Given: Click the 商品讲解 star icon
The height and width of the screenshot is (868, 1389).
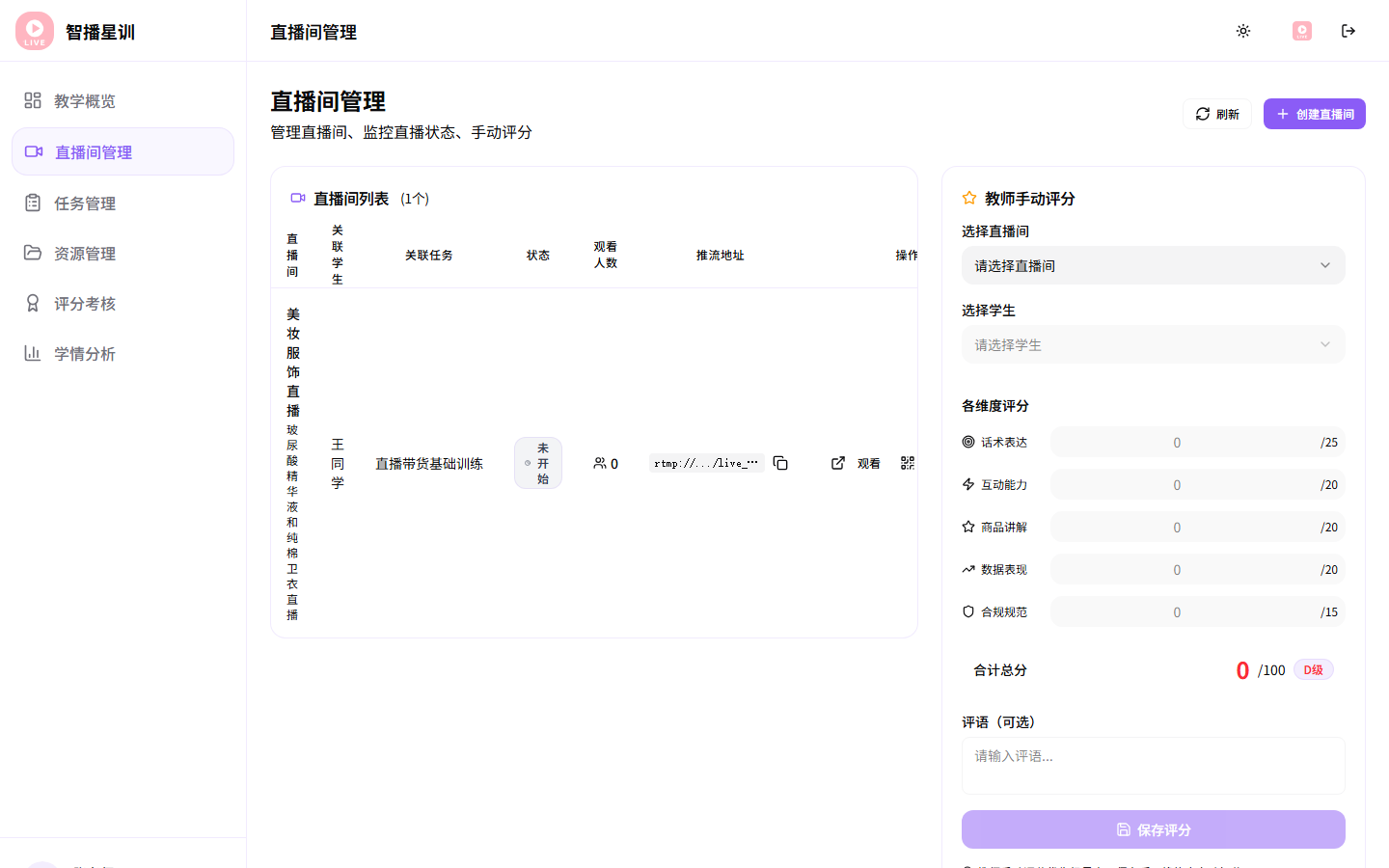Looking at the screenshot, I should (x=968, y=527).
